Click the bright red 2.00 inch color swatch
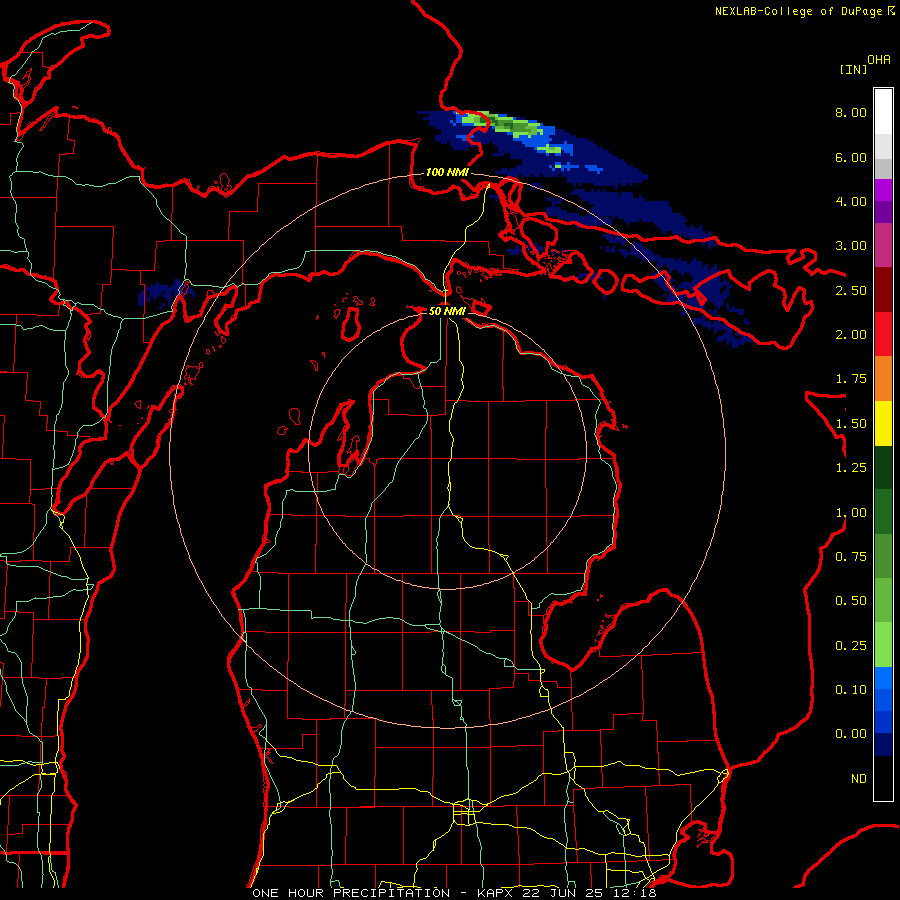Viewport: 900px width, 900px height. click(x=883, y=334)
